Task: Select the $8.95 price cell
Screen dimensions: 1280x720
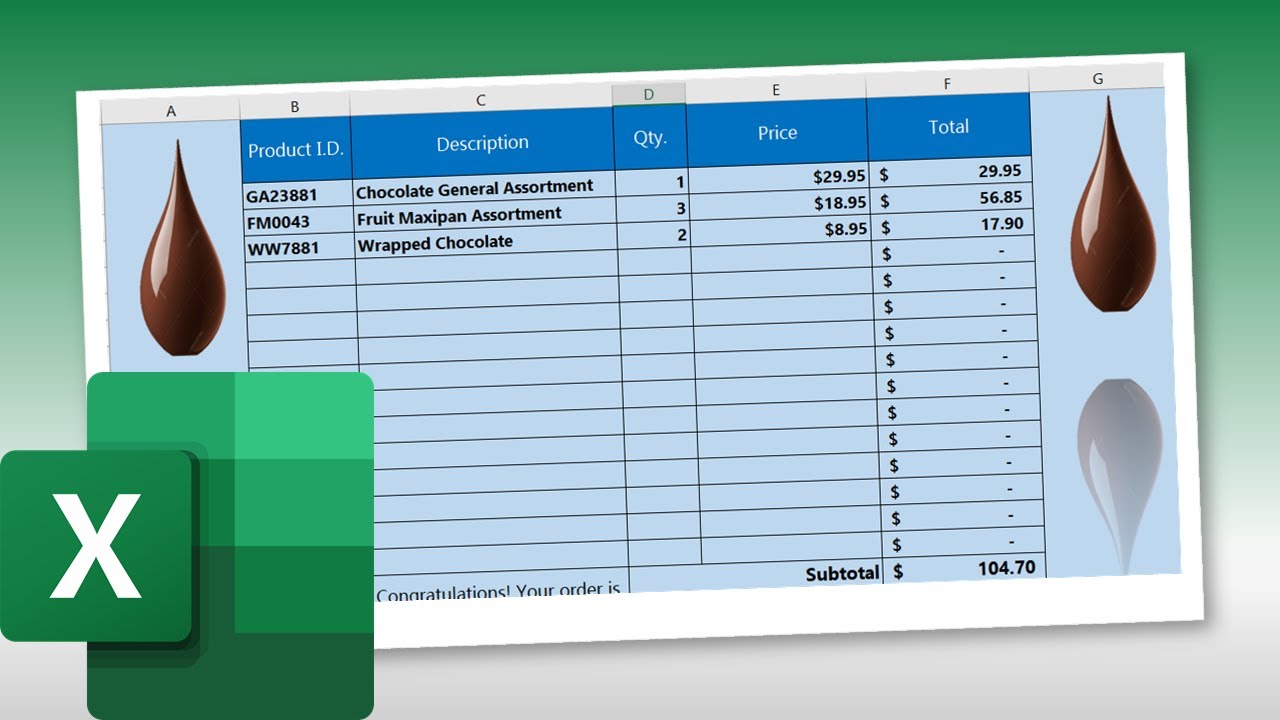Action: tap(782, 229)
